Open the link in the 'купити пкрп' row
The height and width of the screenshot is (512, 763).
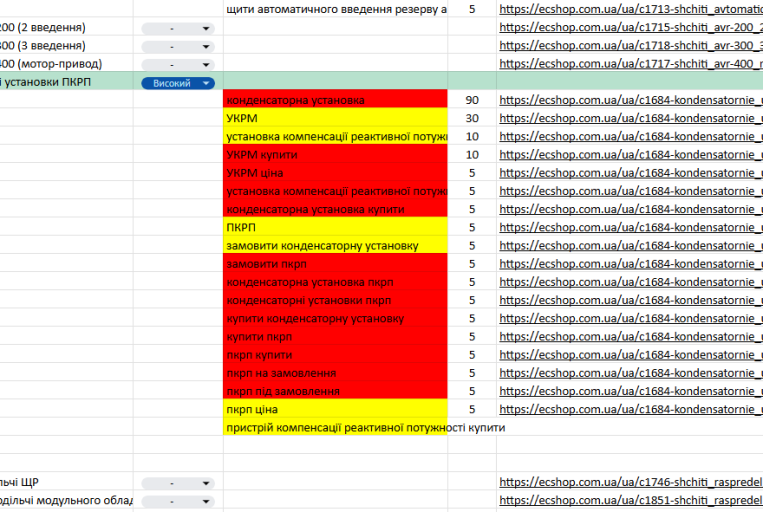click(631, 336)
